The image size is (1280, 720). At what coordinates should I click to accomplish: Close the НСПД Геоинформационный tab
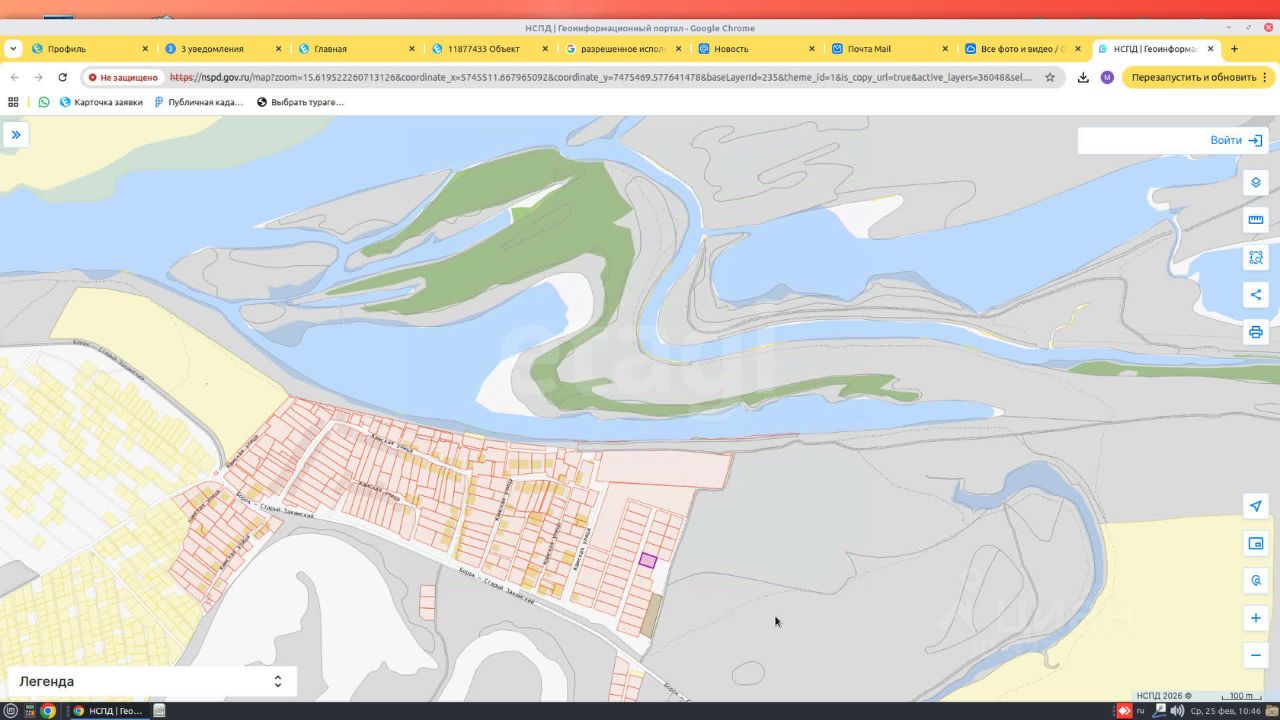[x=1211, y=49]
